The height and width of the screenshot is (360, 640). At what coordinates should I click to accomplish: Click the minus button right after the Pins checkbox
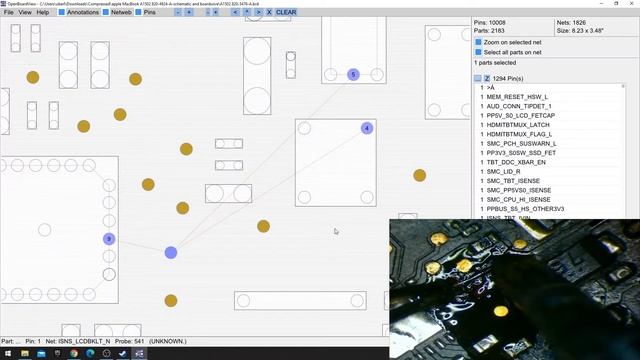(178, 12)
